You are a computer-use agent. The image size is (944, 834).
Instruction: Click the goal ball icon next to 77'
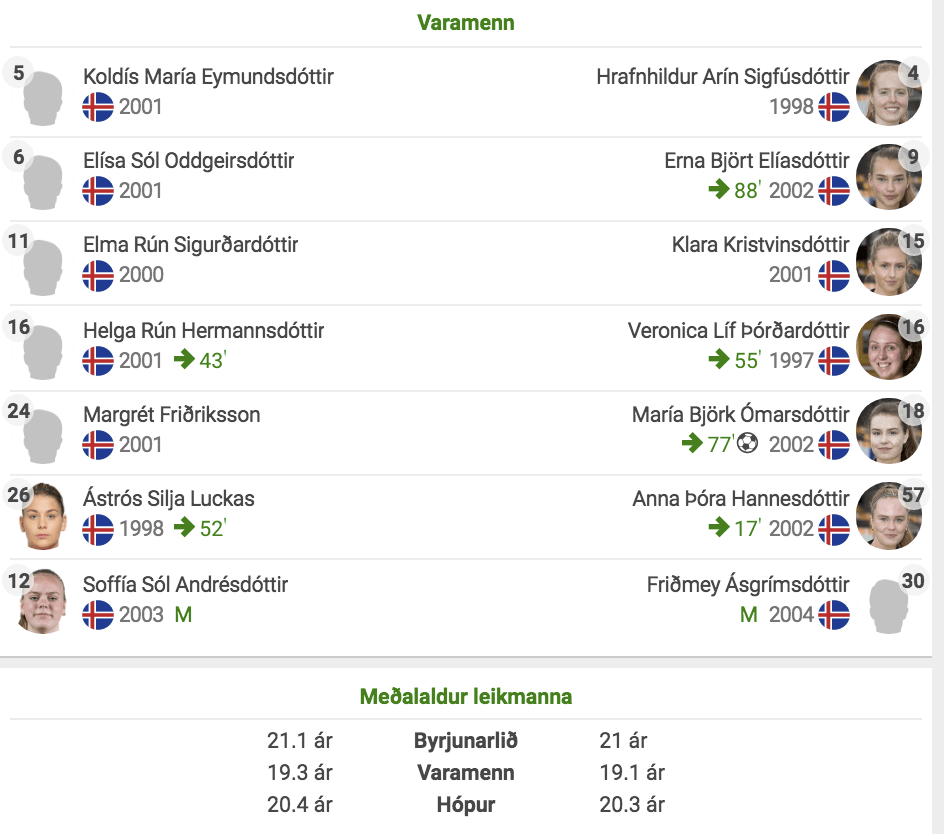(x=747, y=443)
